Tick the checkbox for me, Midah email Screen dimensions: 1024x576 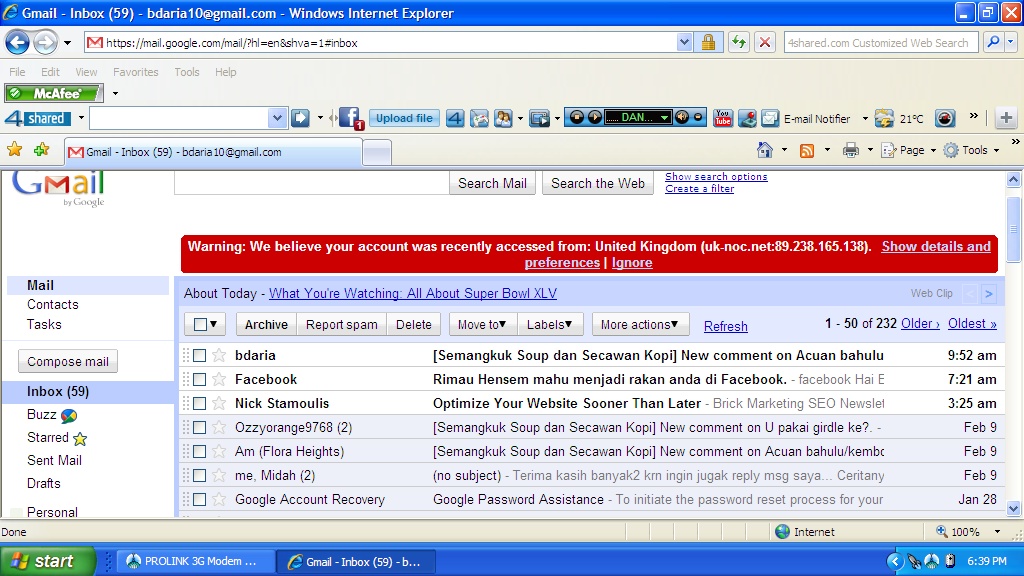click(x=200, y=475)
